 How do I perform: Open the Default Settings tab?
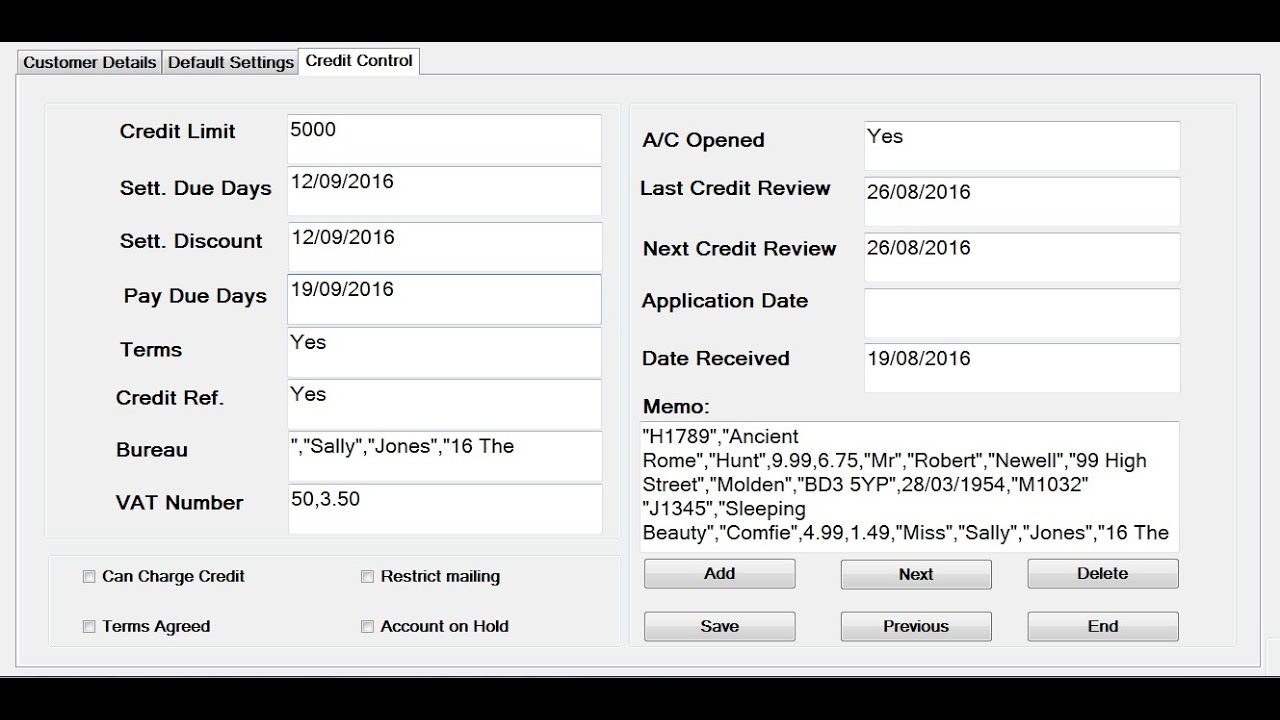pos(231,62)
